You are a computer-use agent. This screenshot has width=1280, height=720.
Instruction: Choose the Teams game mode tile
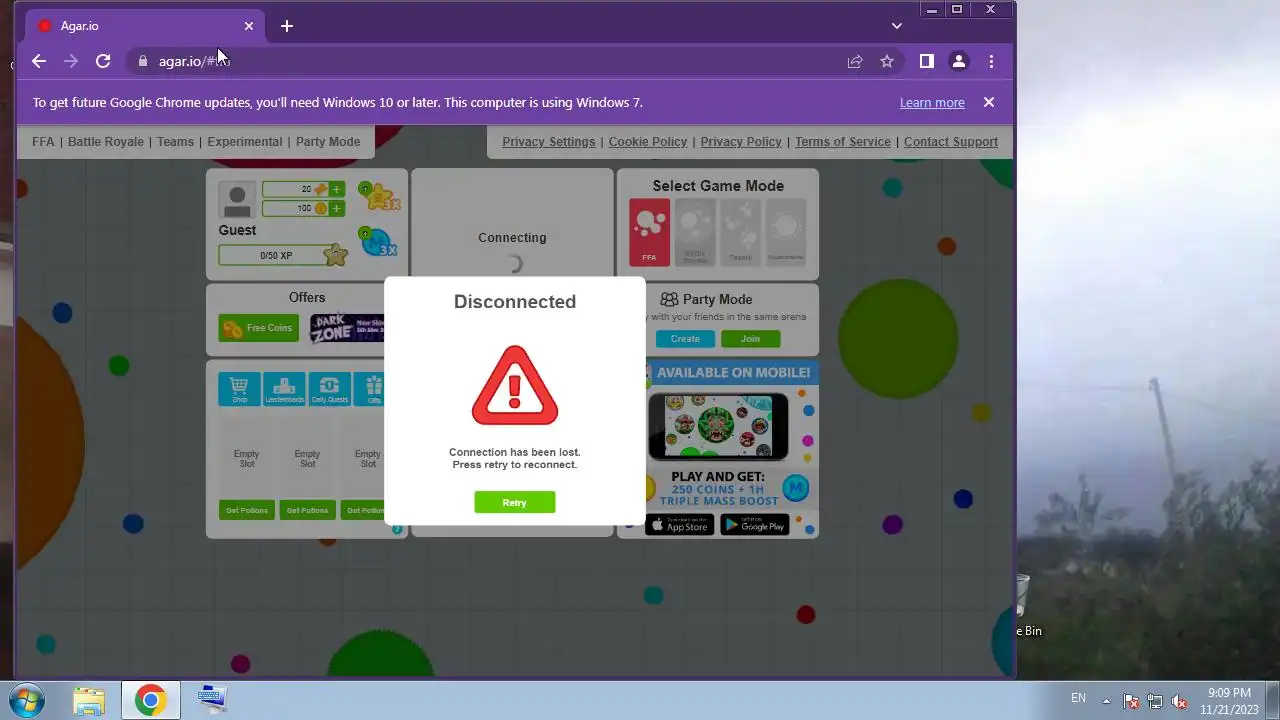point(740,232)
